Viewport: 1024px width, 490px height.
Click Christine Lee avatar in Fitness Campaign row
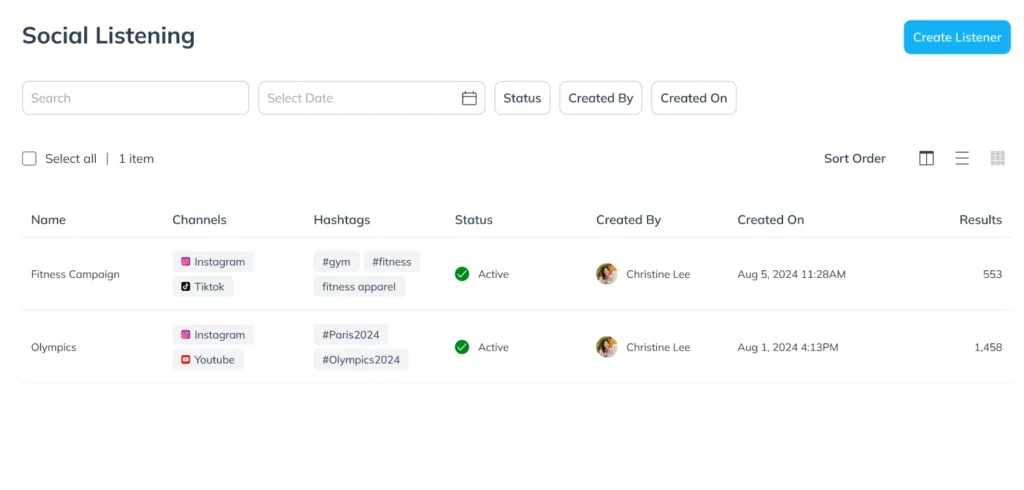pyautogui.click(x=607, y=274)
